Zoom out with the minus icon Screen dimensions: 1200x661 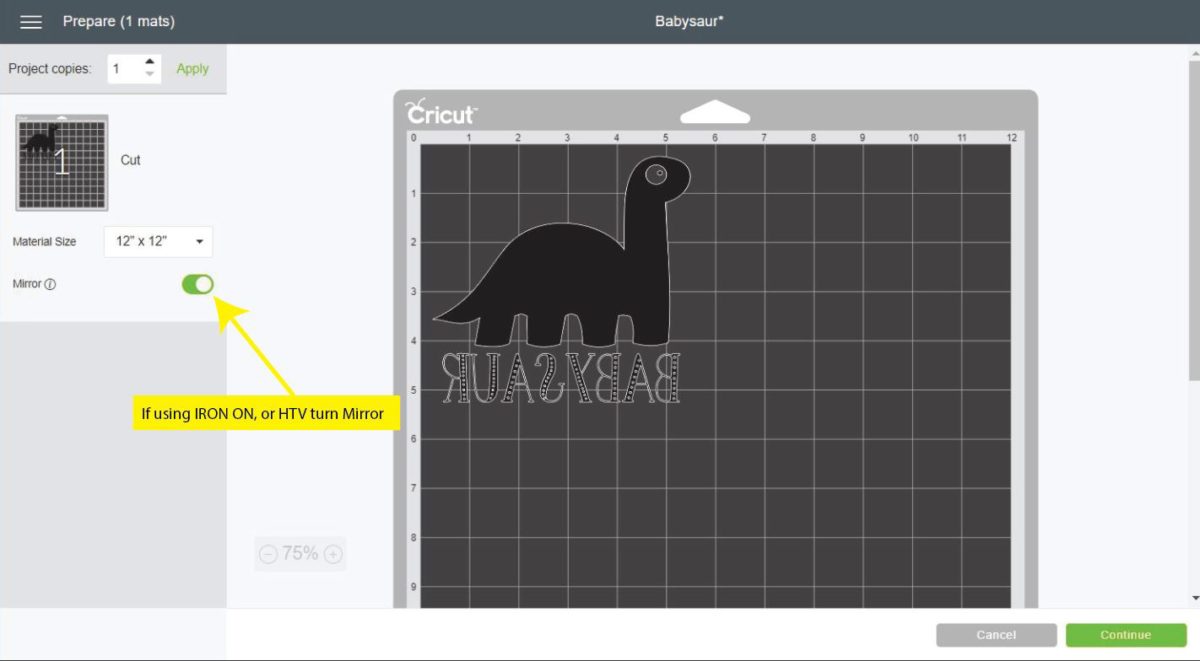point(267,554)
